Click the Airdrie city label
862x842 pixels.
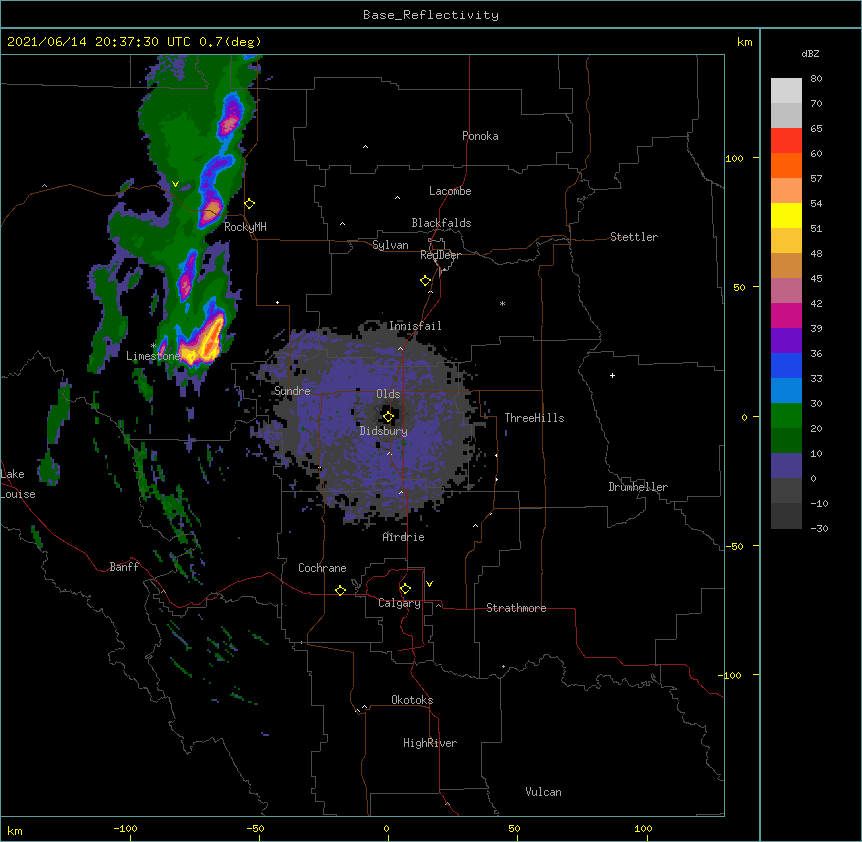point(403,537)
